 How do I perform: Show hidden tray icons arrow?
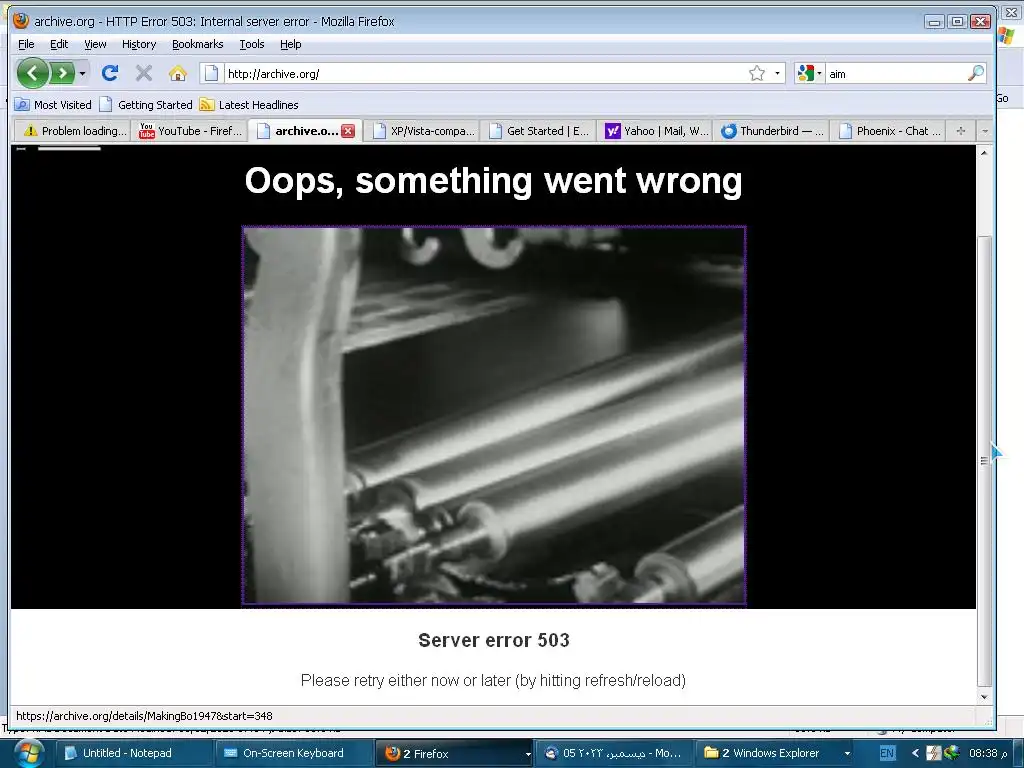tap(915, 753)
